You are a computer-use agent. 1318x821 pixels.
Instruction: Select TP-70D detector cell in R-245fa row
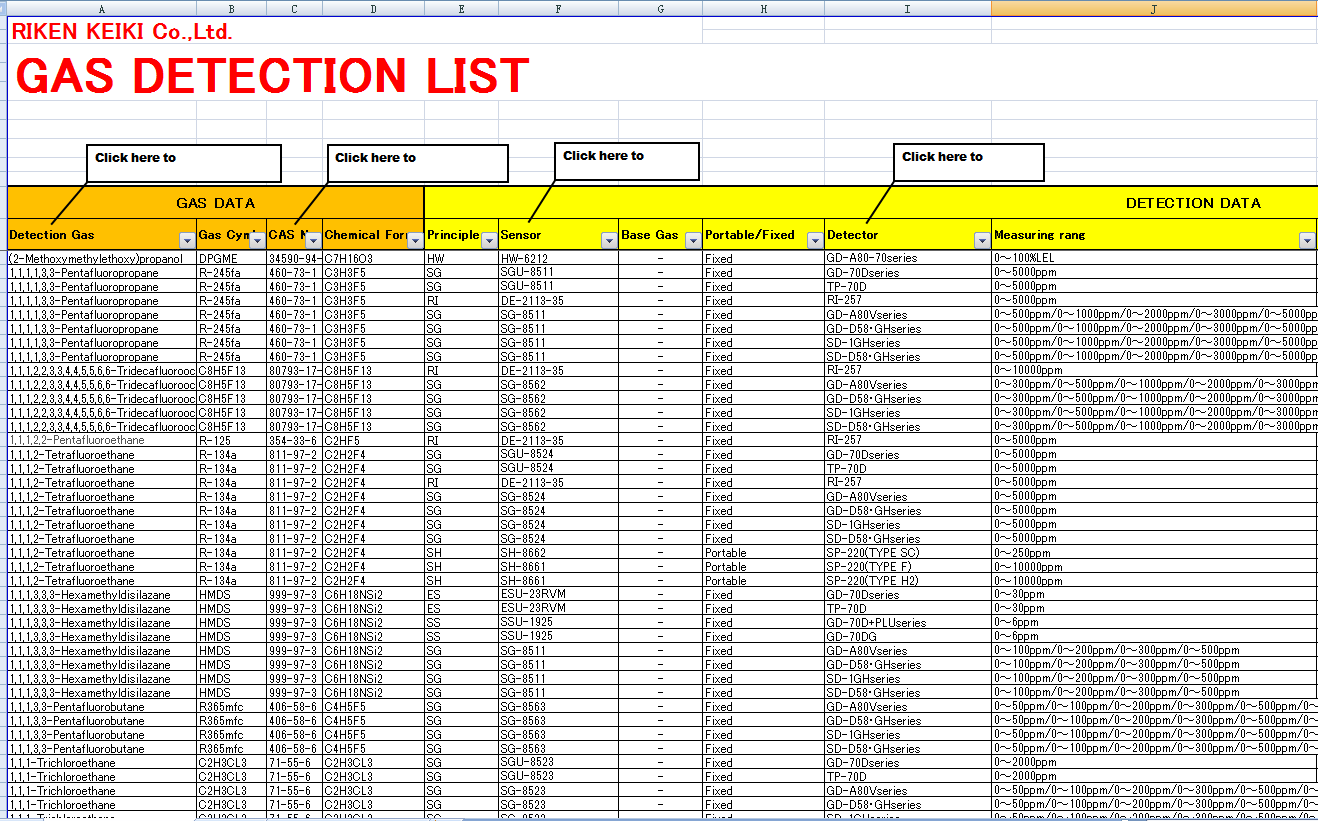pyautogui.click(x=908, y=286)
